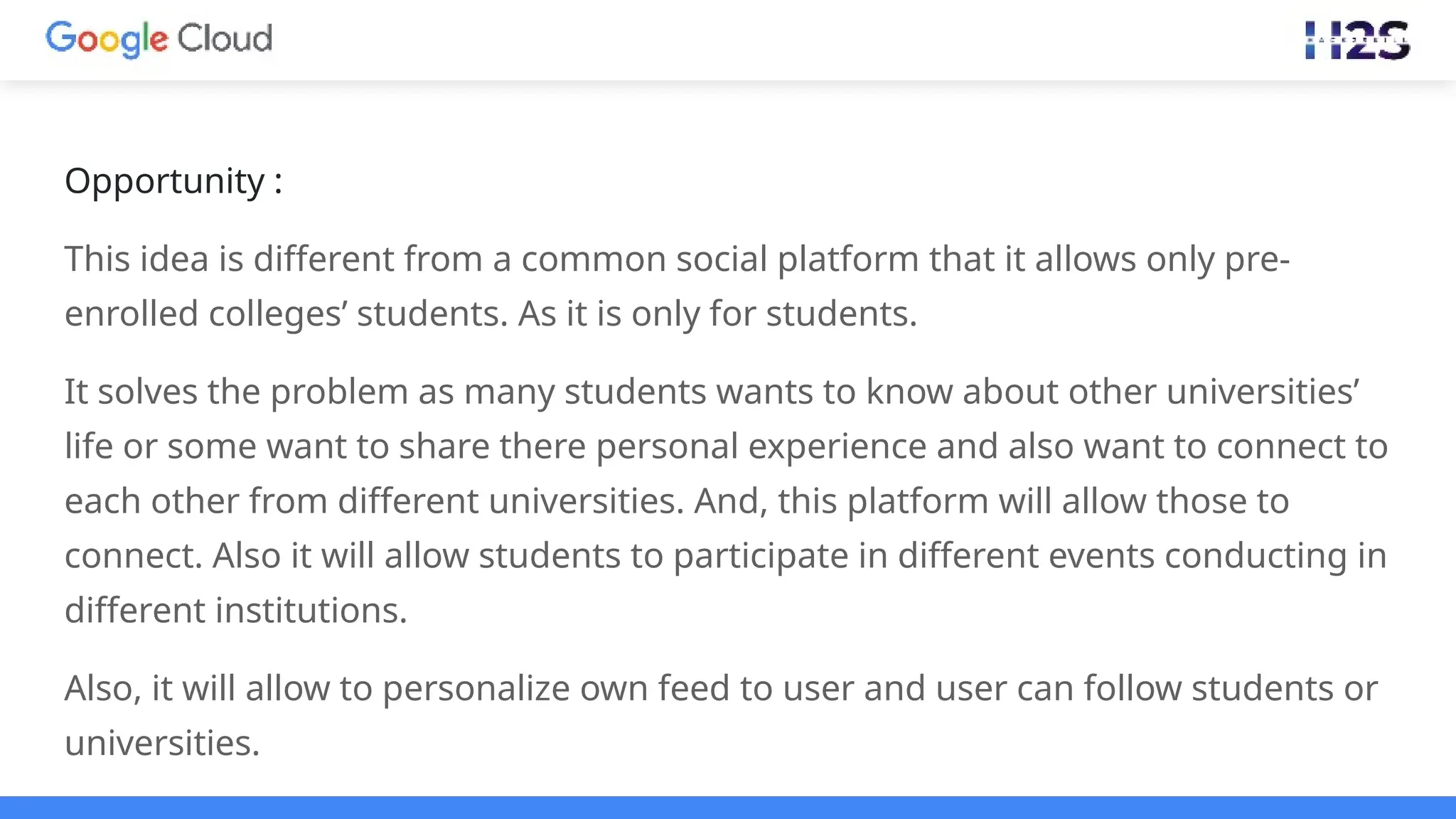Click the line starting "It solves the problem"

(x=711, y=392)
